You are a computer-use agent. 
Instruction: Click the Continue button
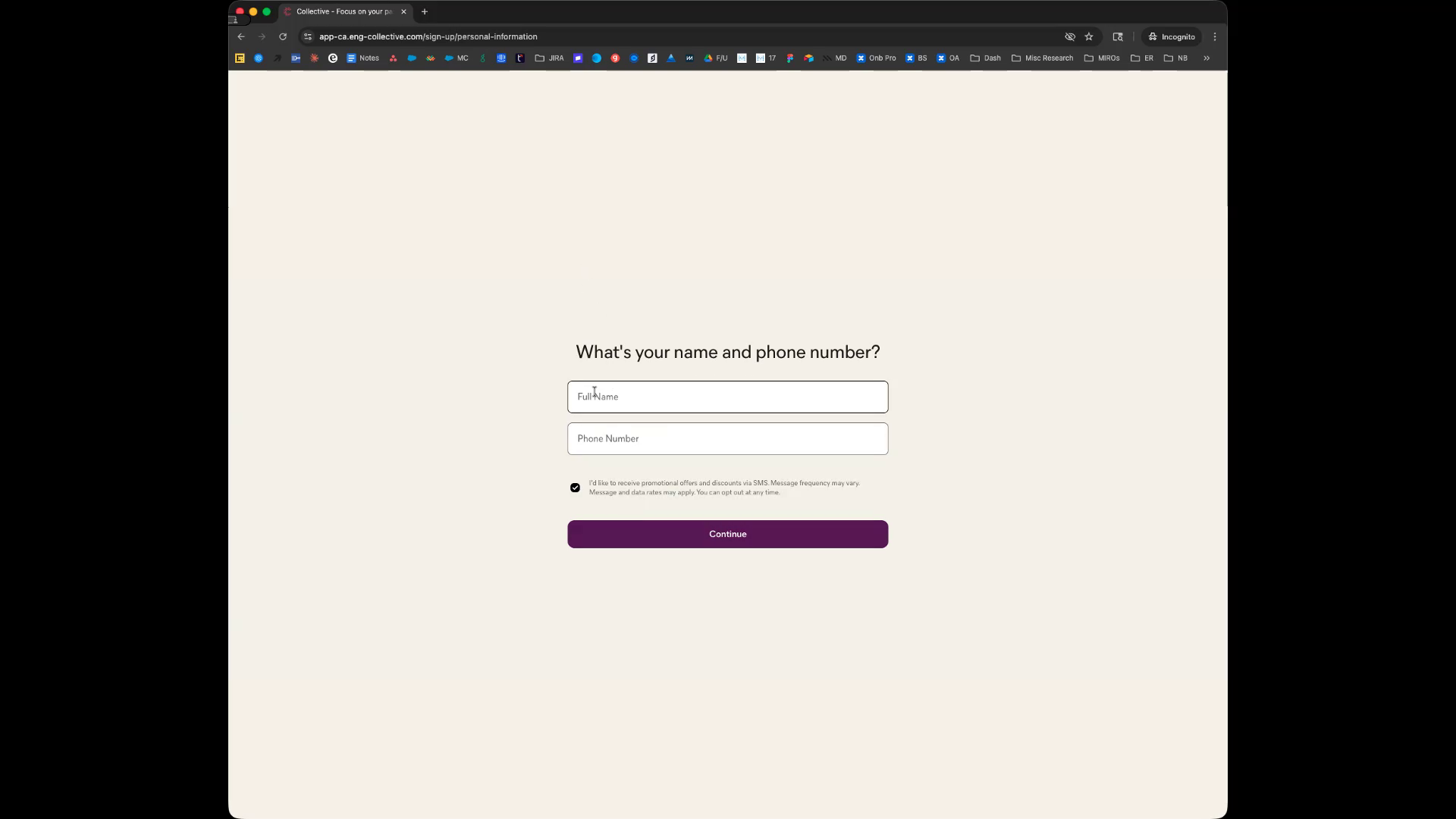pos(726,534)
